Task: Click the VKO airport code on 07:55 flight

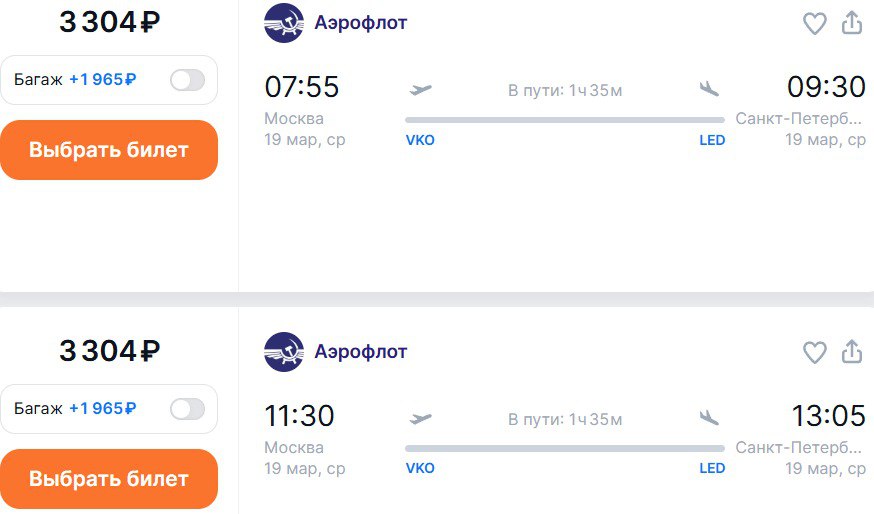Action: coord(420,140)
